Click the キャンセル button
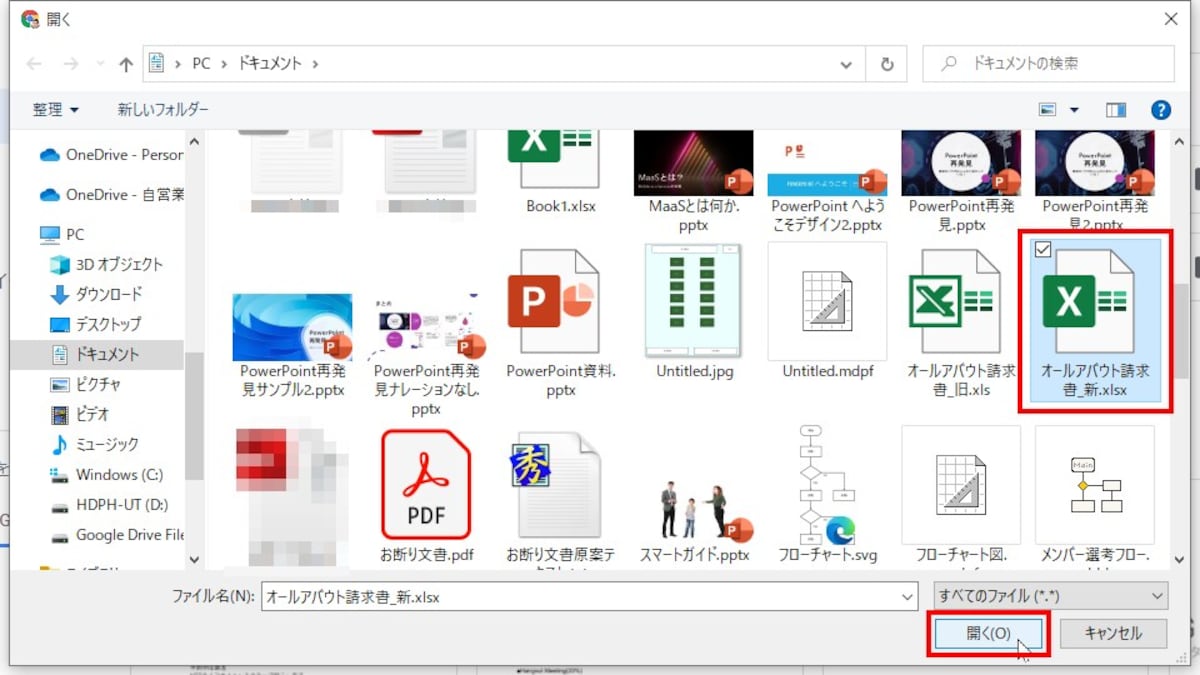Screen dimensions: 1200x675 point(1113,633)
